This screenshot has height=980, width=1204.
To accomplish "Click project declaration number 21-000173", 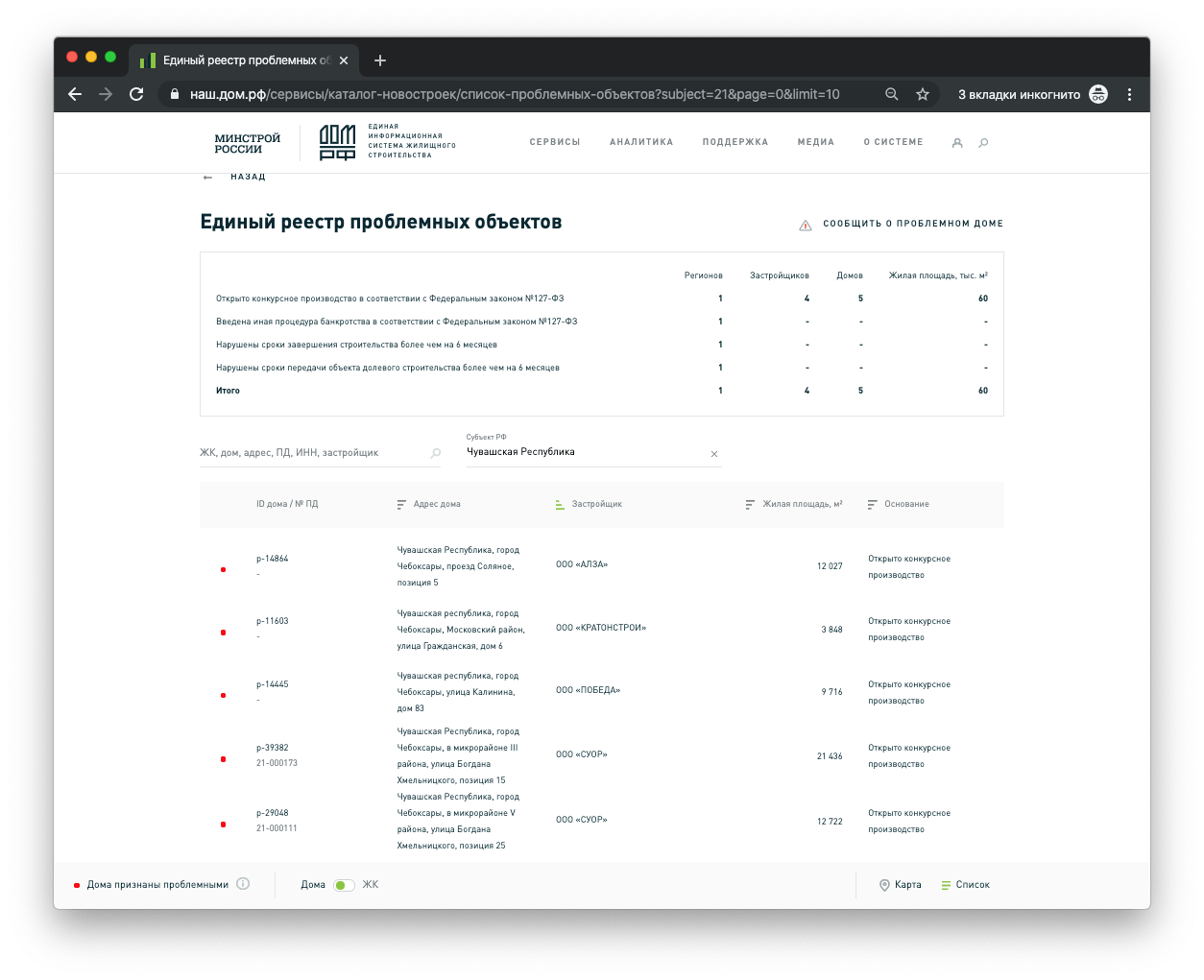I will (x=277, y=763).
